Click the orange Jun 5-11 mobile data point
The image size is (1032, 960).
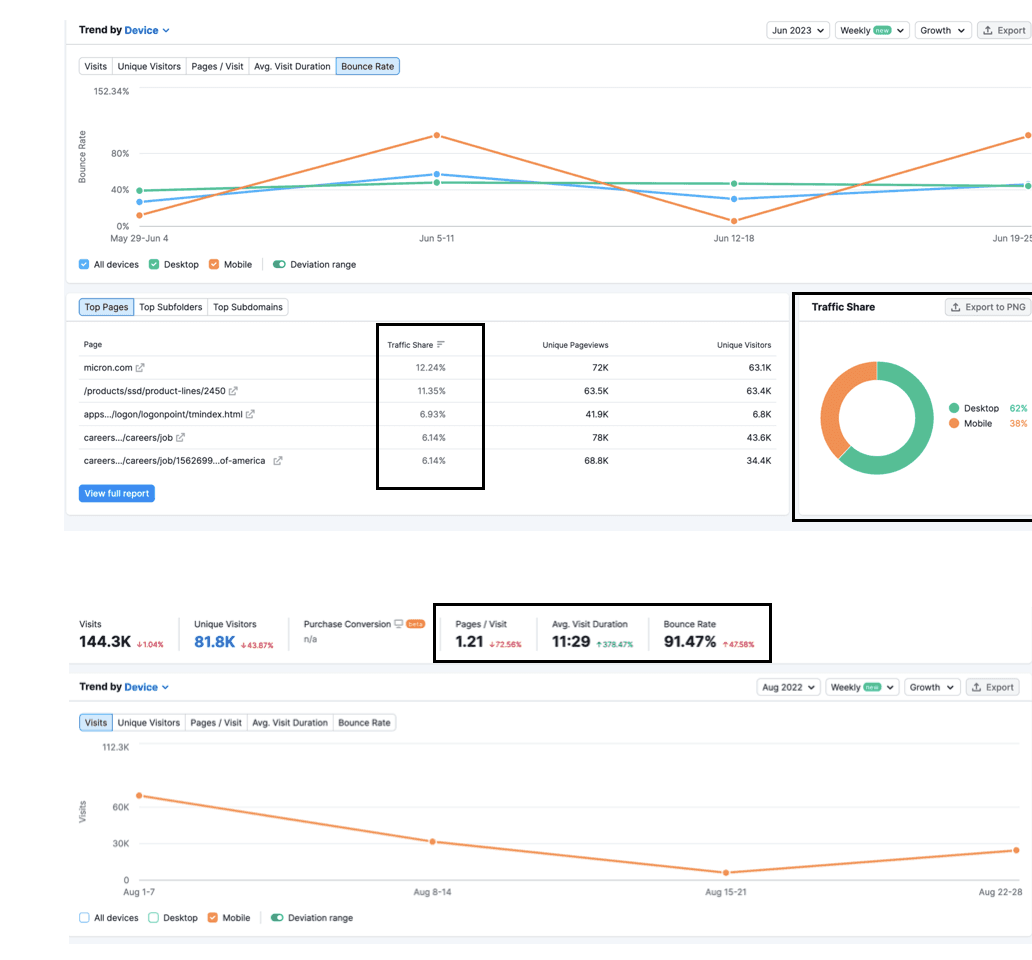click(437, 136)
